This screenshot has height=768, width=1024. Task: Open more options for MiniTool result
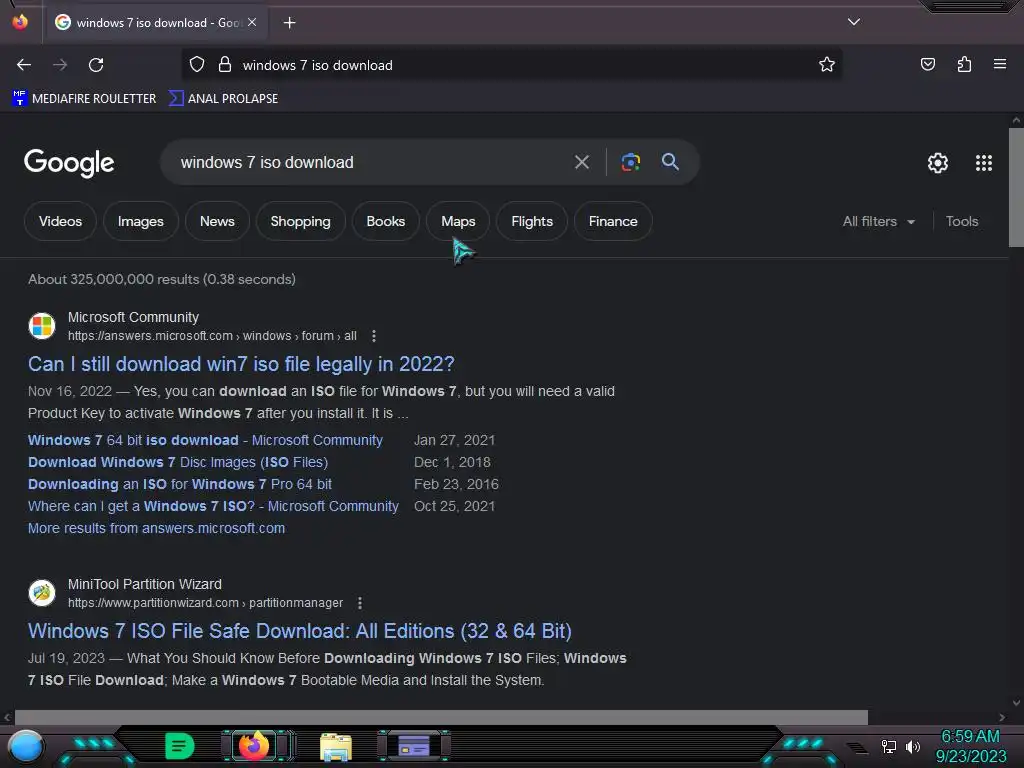coord(360,603)
